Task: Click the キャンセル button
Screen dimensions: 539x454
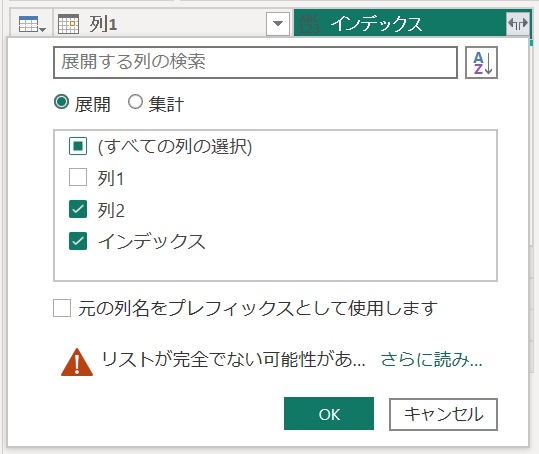Action: (x=443, y=414)
